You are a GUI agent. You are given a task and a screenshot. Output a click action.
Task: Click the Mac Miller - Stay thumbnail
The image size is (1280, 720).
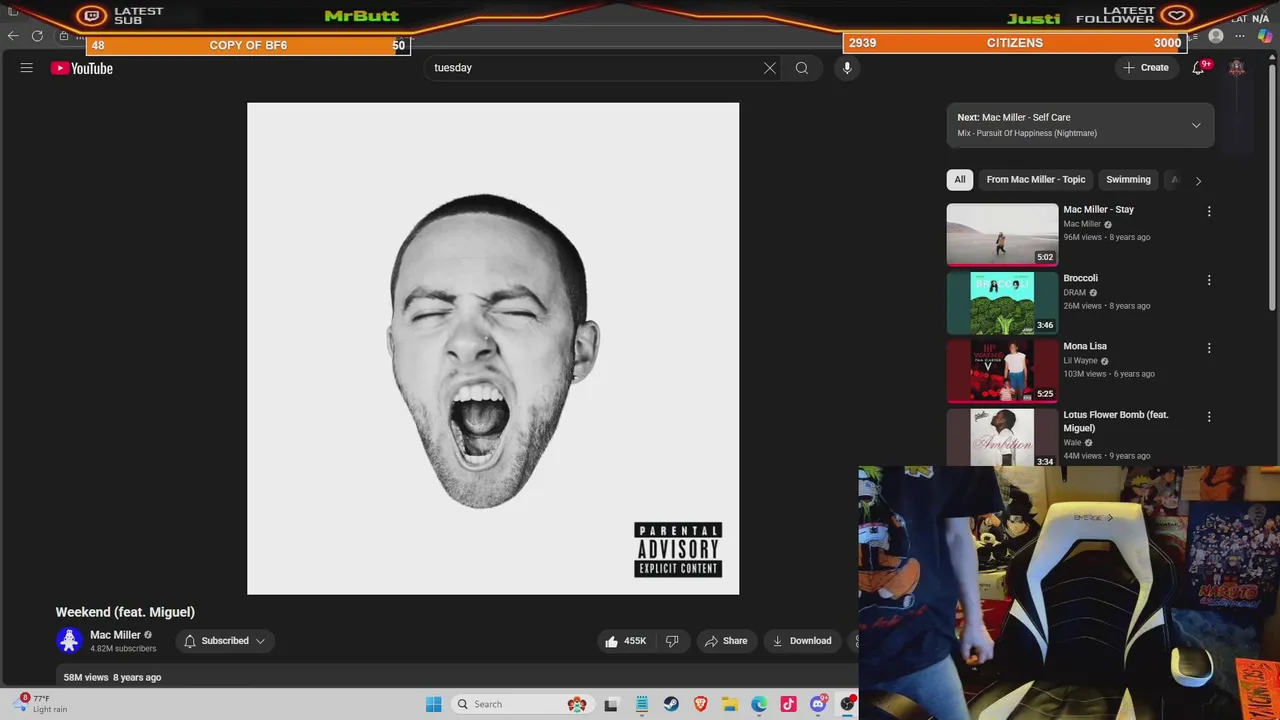(1002, 235)
